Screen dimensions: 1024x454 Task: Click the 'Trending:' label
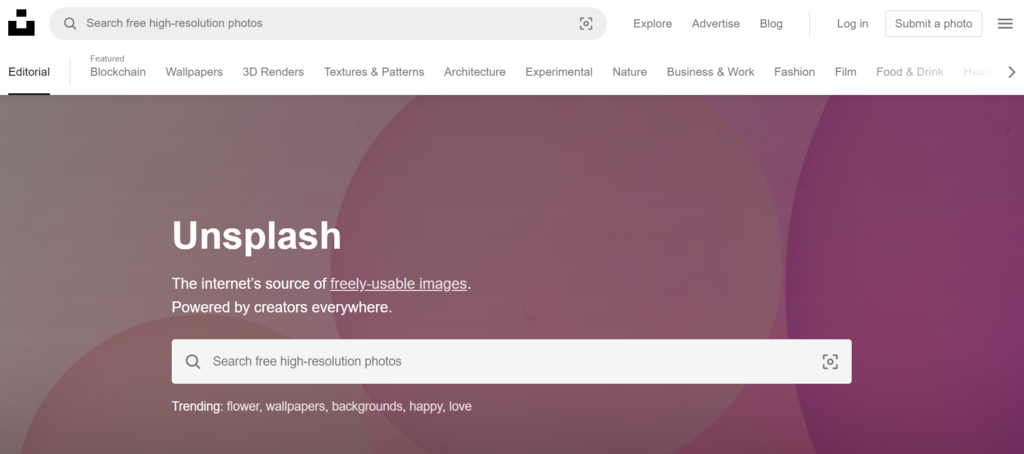197,406
